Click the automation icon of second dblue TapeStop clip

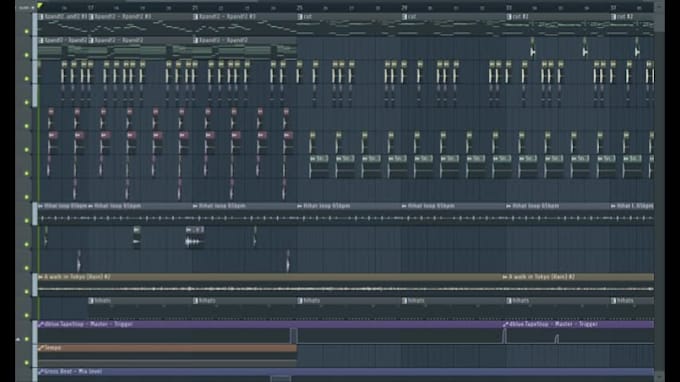505,324
